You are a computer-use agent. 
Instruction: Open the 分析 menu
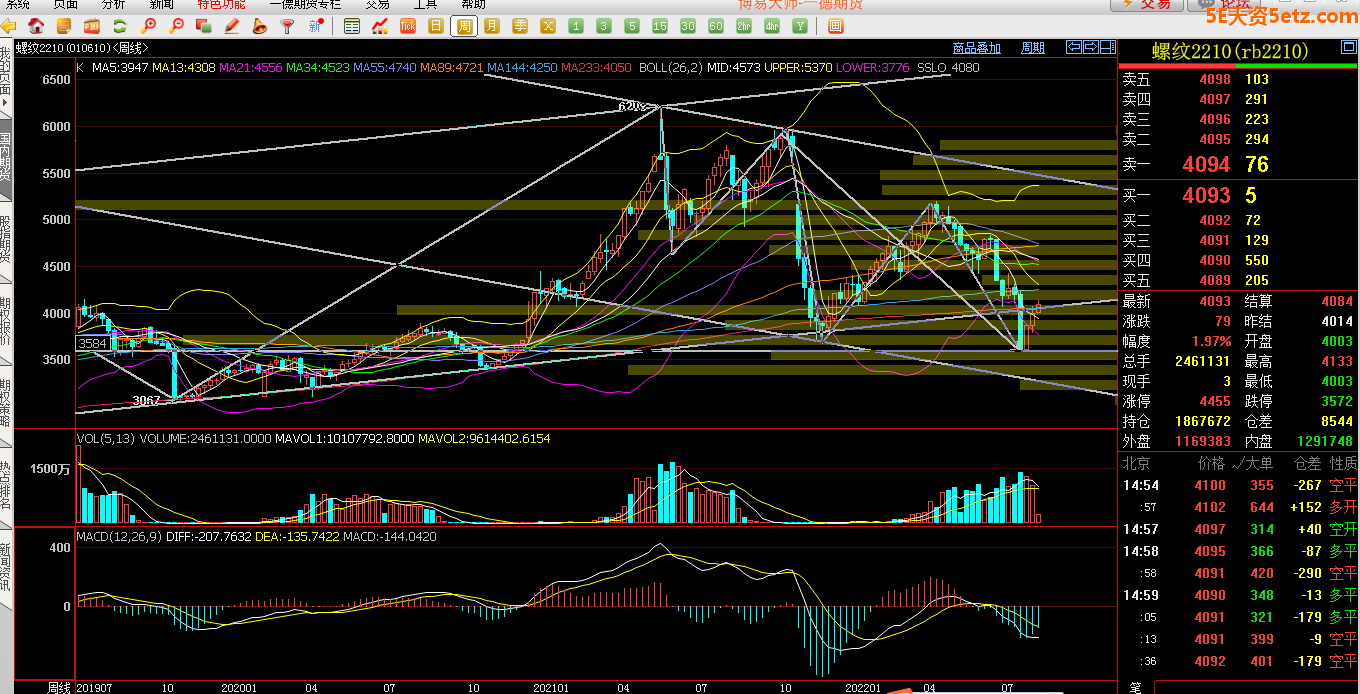click(114, 4)
